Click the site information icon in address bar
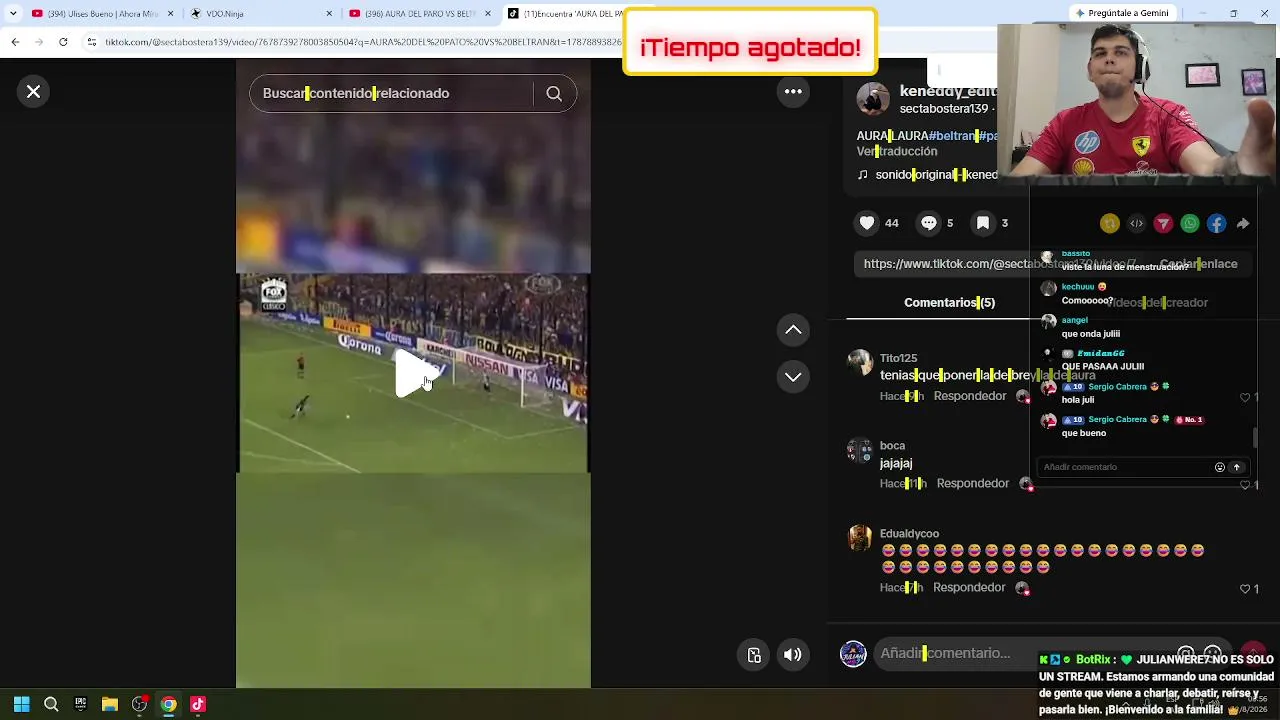Image resolution: width=1280 pixels, height=720 pixels. click(92, 42)
